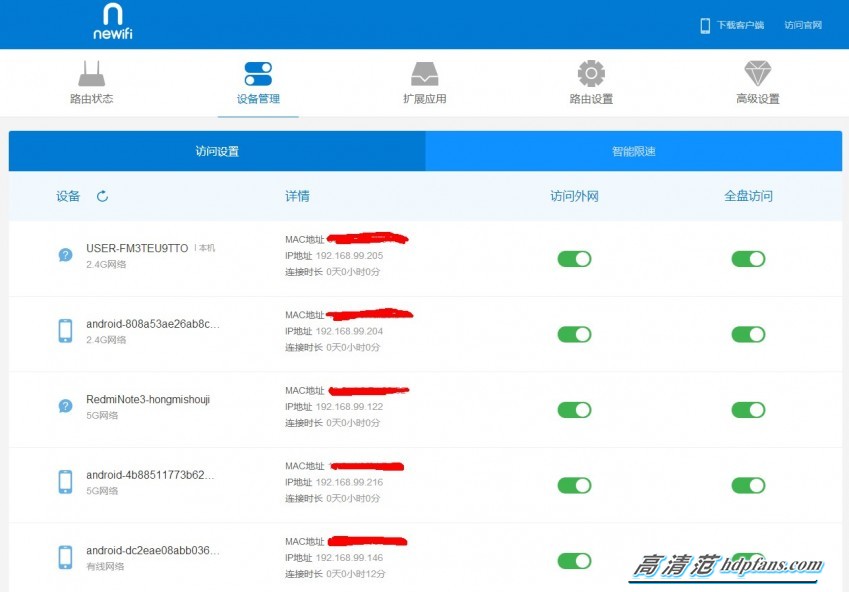This screenshot has width=849, height=592.
Task: Click the USER-FM3TEU9TTO device icon
Action: coord(64,255)
